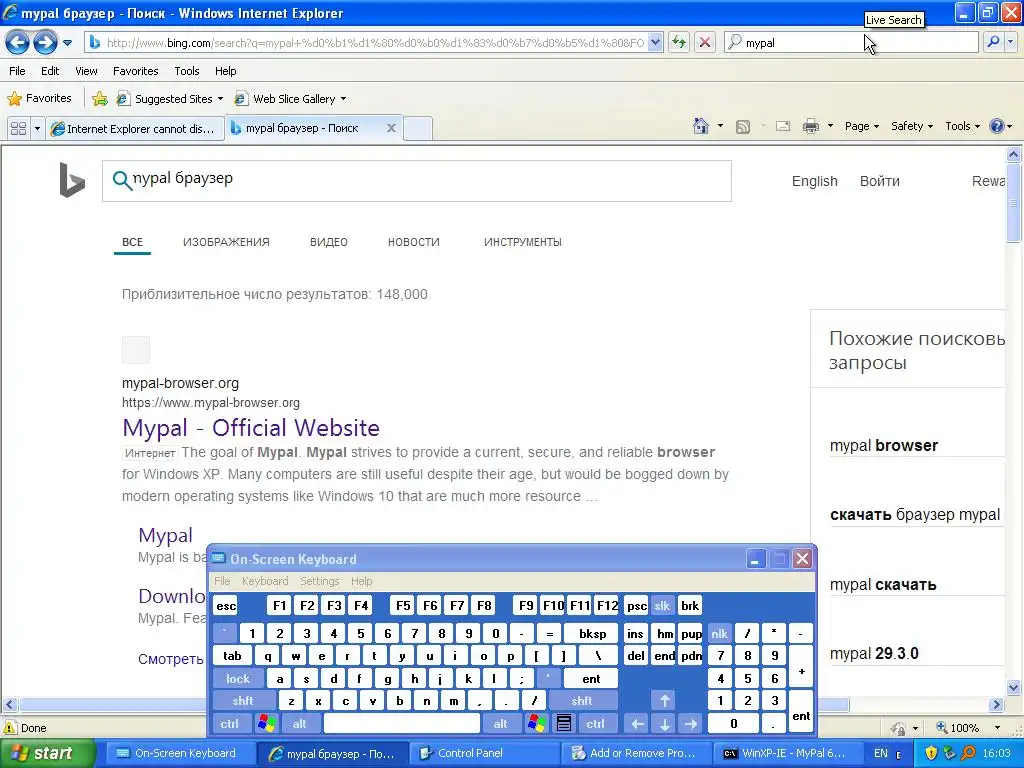The width and height of the screenshot is (1024, 768).
Task: Open 'Mypal - Official Website' result link
Action: click(x=251, y=428)
